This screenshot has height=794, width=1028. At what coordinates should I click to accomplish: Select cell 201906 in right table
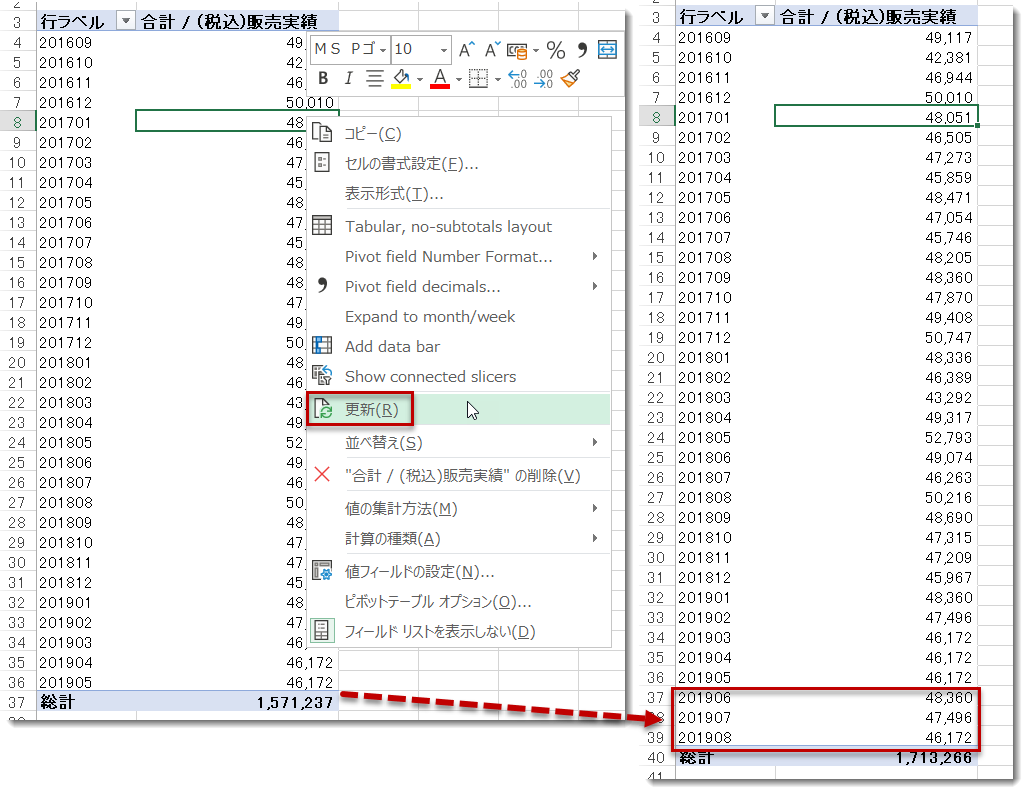[x=725, y=698]
